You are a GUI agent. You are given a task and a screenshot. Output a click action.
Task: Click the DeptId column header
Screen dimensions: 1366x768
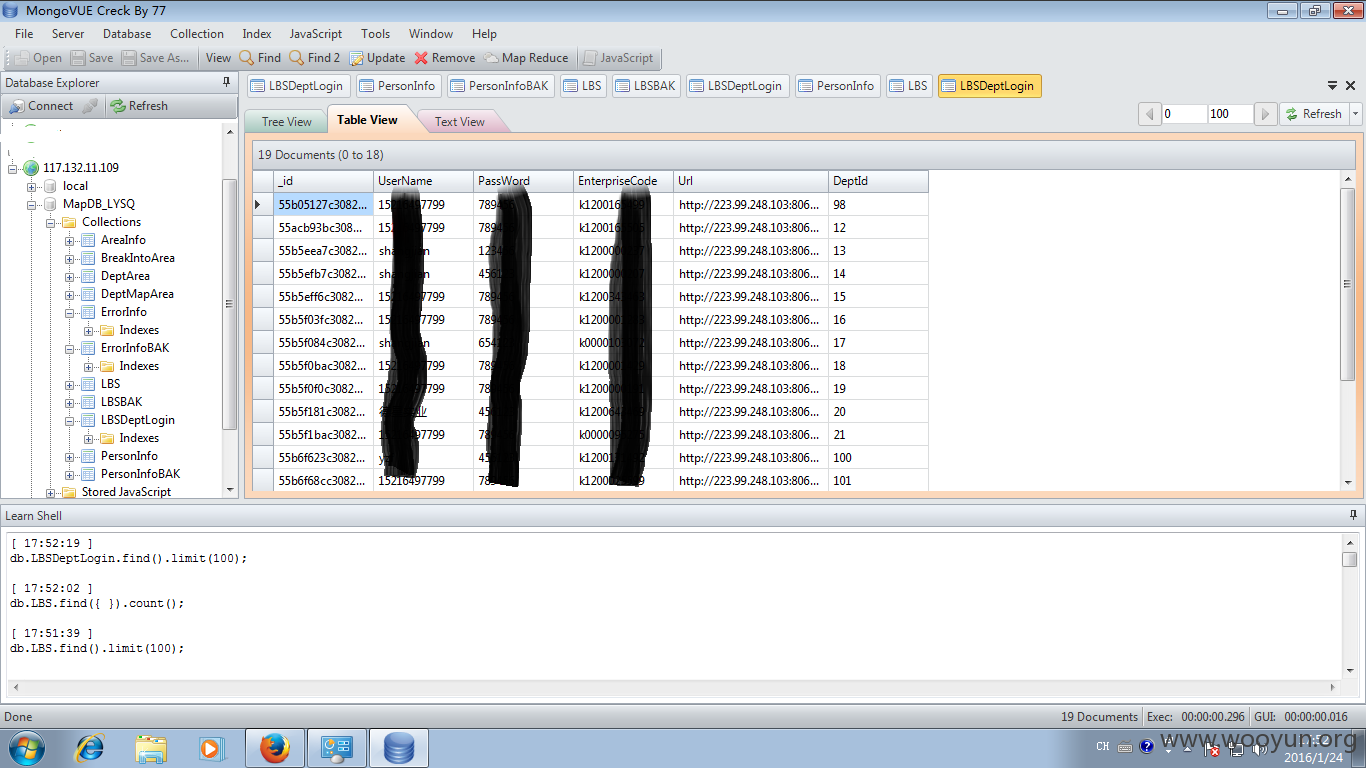click(878, 181)
